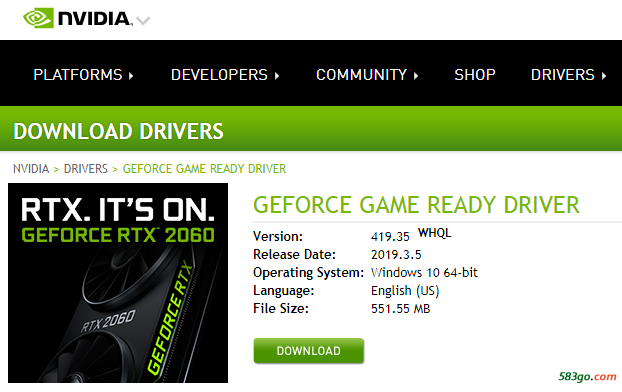Open the COMMUNITY menu
Viewport: 622px width, 392px height.
pyautogui.click(x=361, y=75)
